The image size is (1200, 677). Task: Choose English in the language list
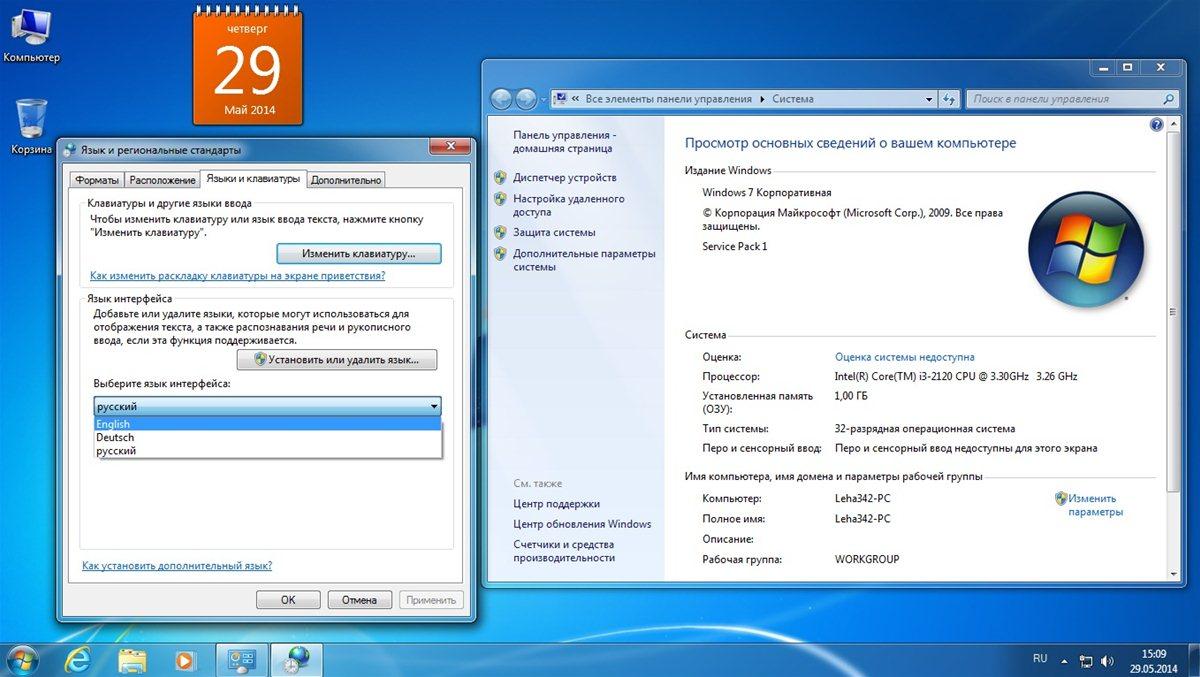[x=268, y=424]
